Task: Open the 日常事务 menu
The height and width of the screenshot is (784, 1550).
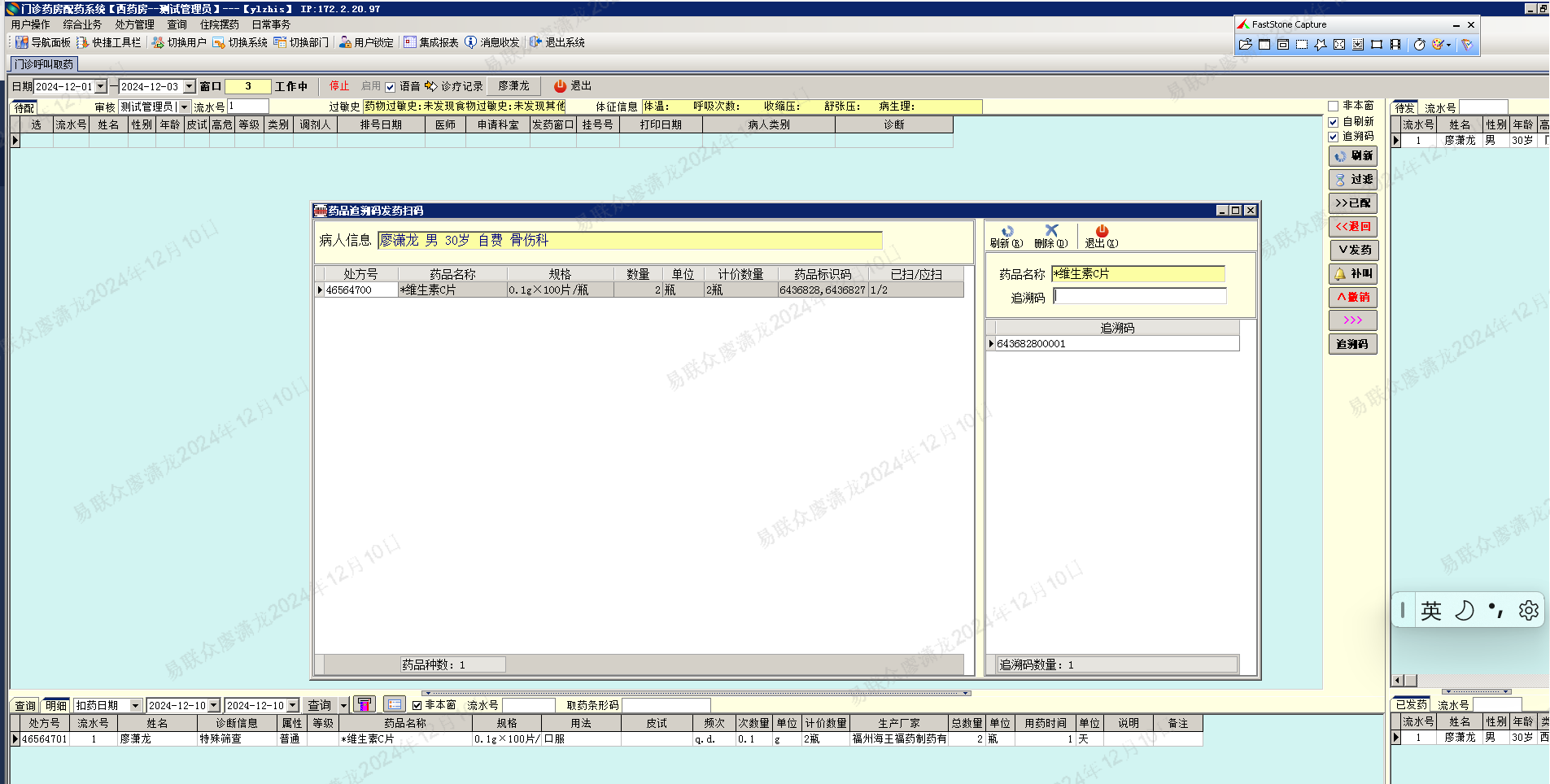Action: 271,25
